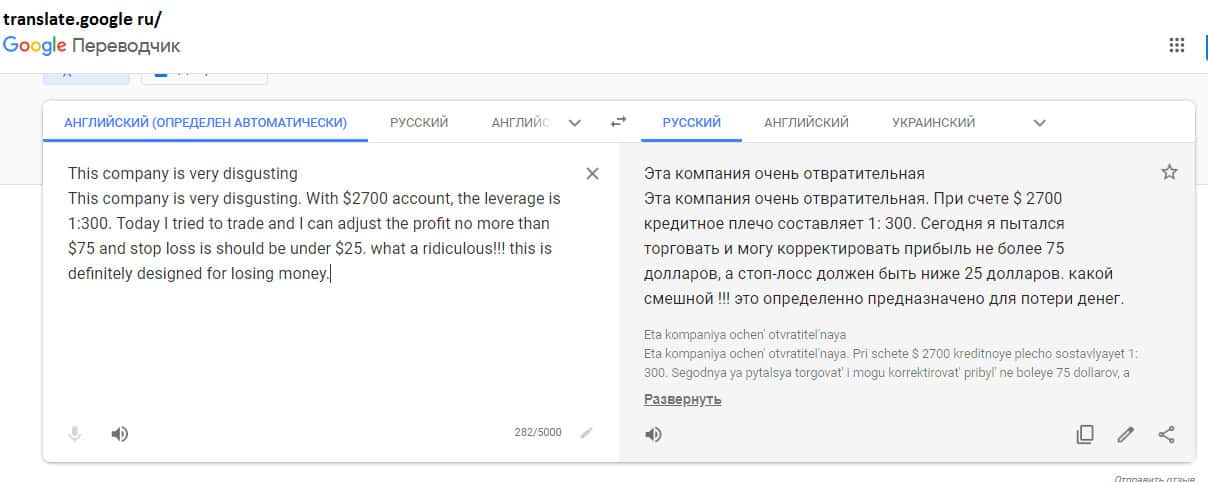Expand transliteration via Развернуть link
This screenshot has height=482, width=1208.
click(682, 400)
